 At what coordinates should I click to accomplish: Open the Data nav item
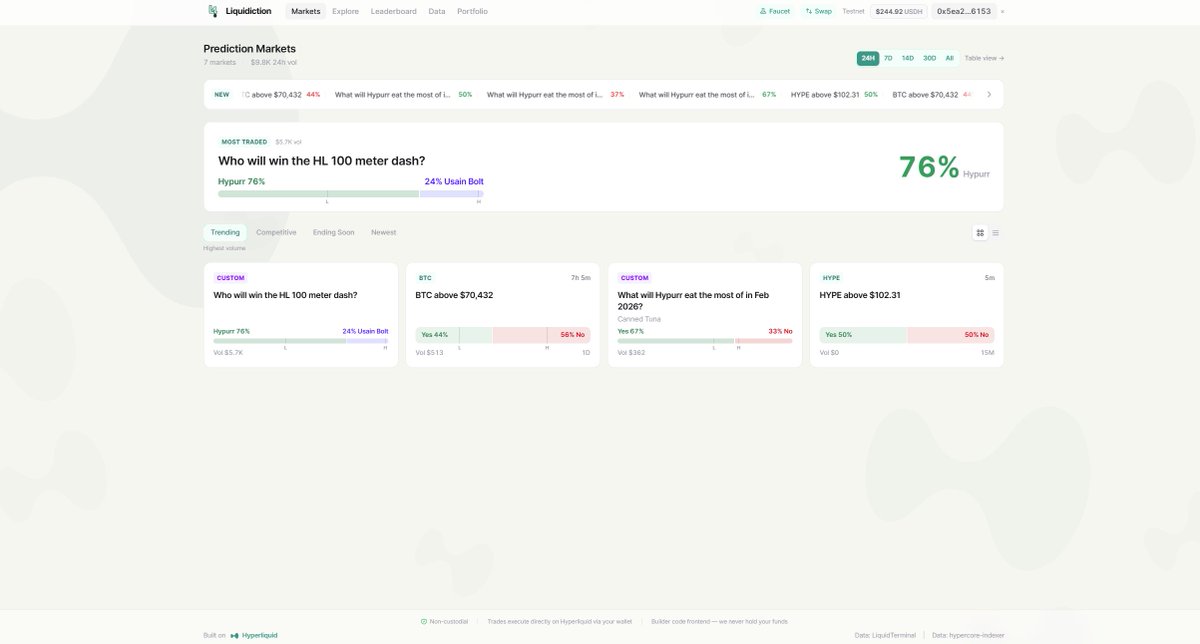click(x=437, y=11)
